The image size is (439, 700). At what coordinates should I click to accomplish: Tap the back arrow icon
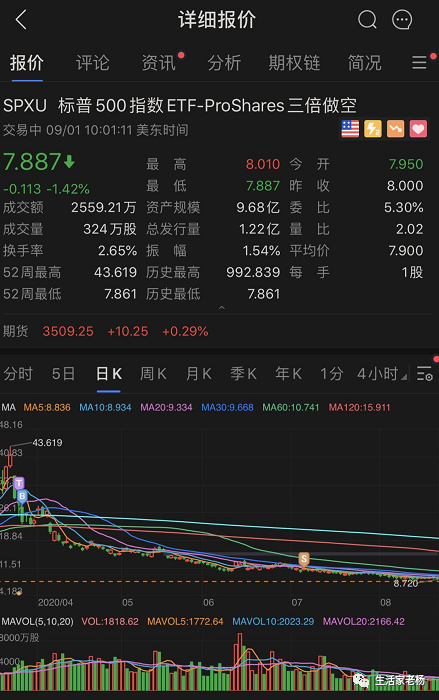[21, 20]
